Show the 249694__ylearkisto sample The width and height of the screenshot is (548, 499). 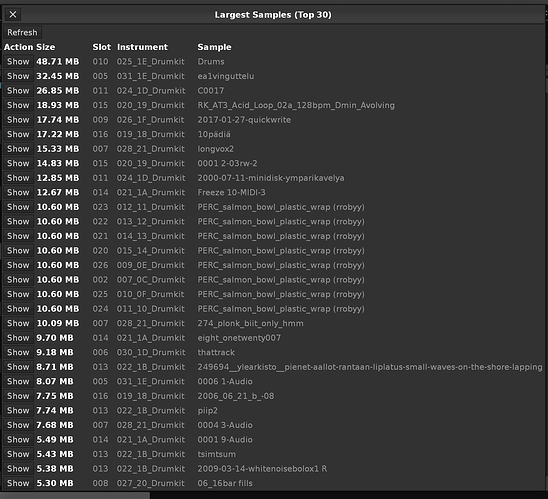19,367
